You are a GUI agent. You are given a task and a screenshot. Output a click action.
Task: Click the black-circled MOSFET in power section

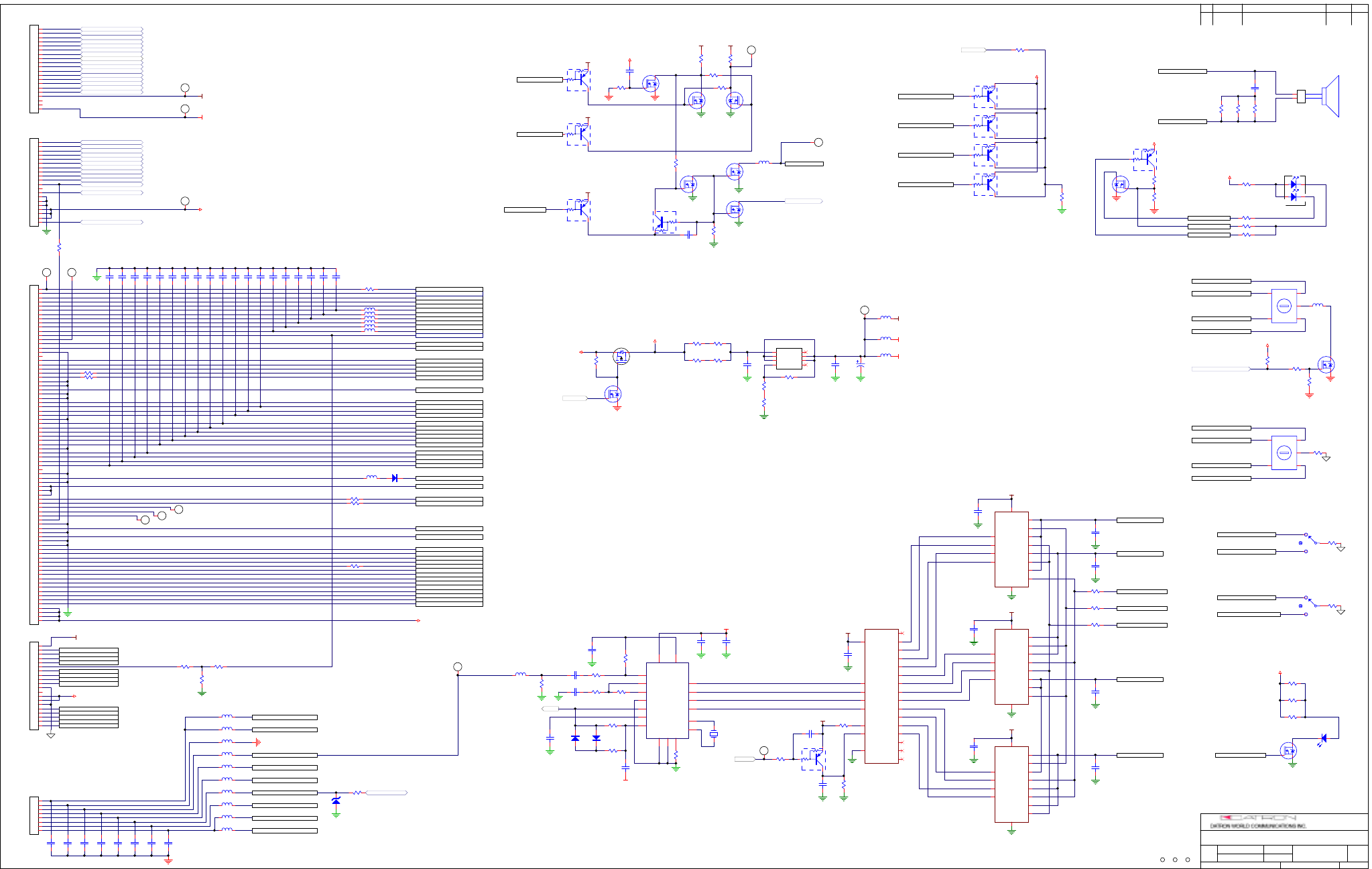click(621, 356)
